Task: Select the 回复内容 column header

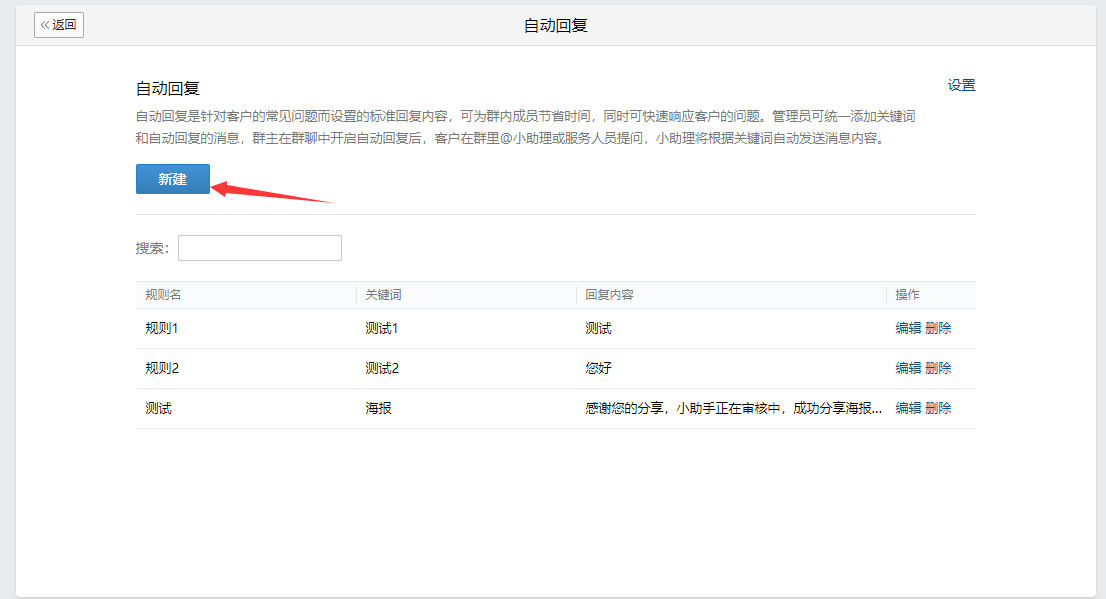Action: click(x=609, y=295)
